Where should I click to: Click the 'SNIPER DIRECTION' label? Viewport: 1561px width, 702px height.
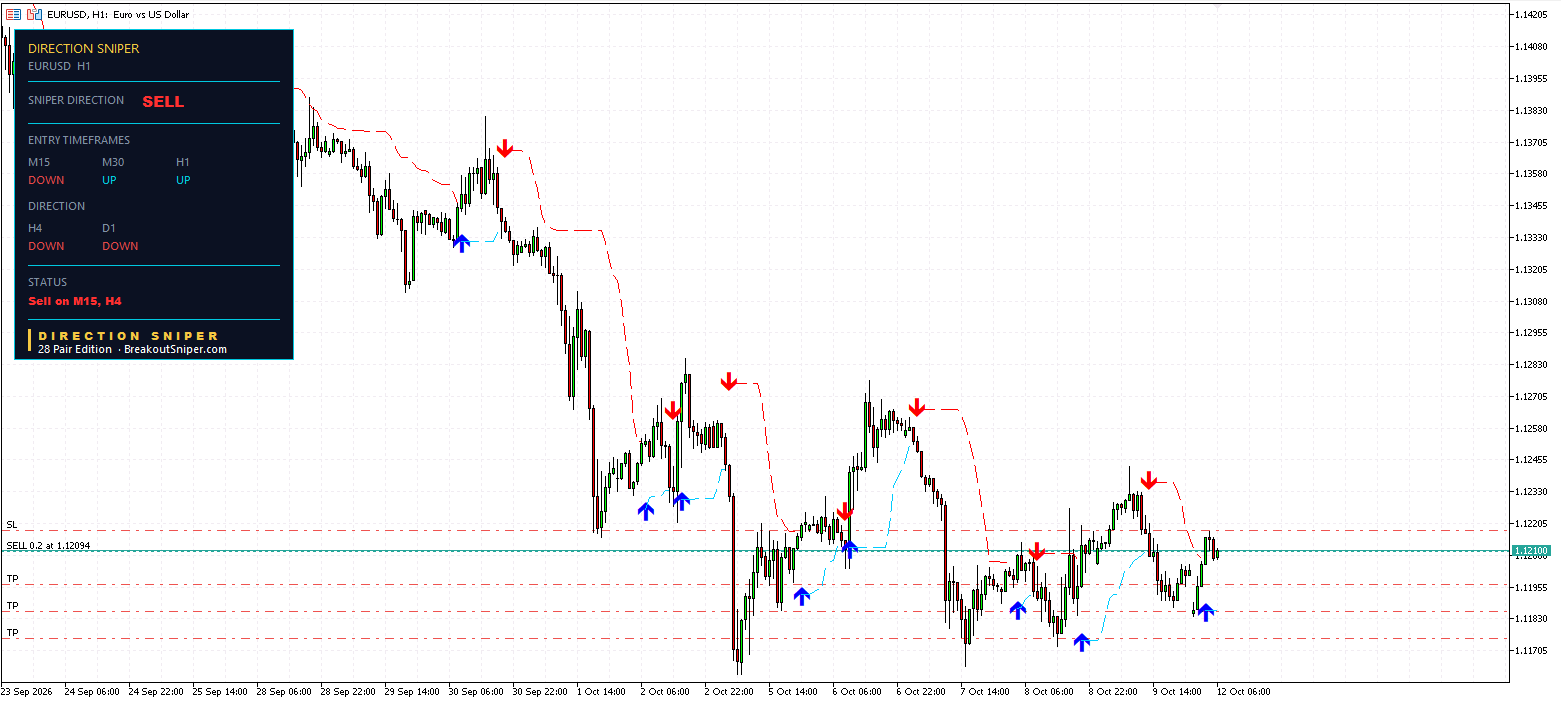point(76,100)
